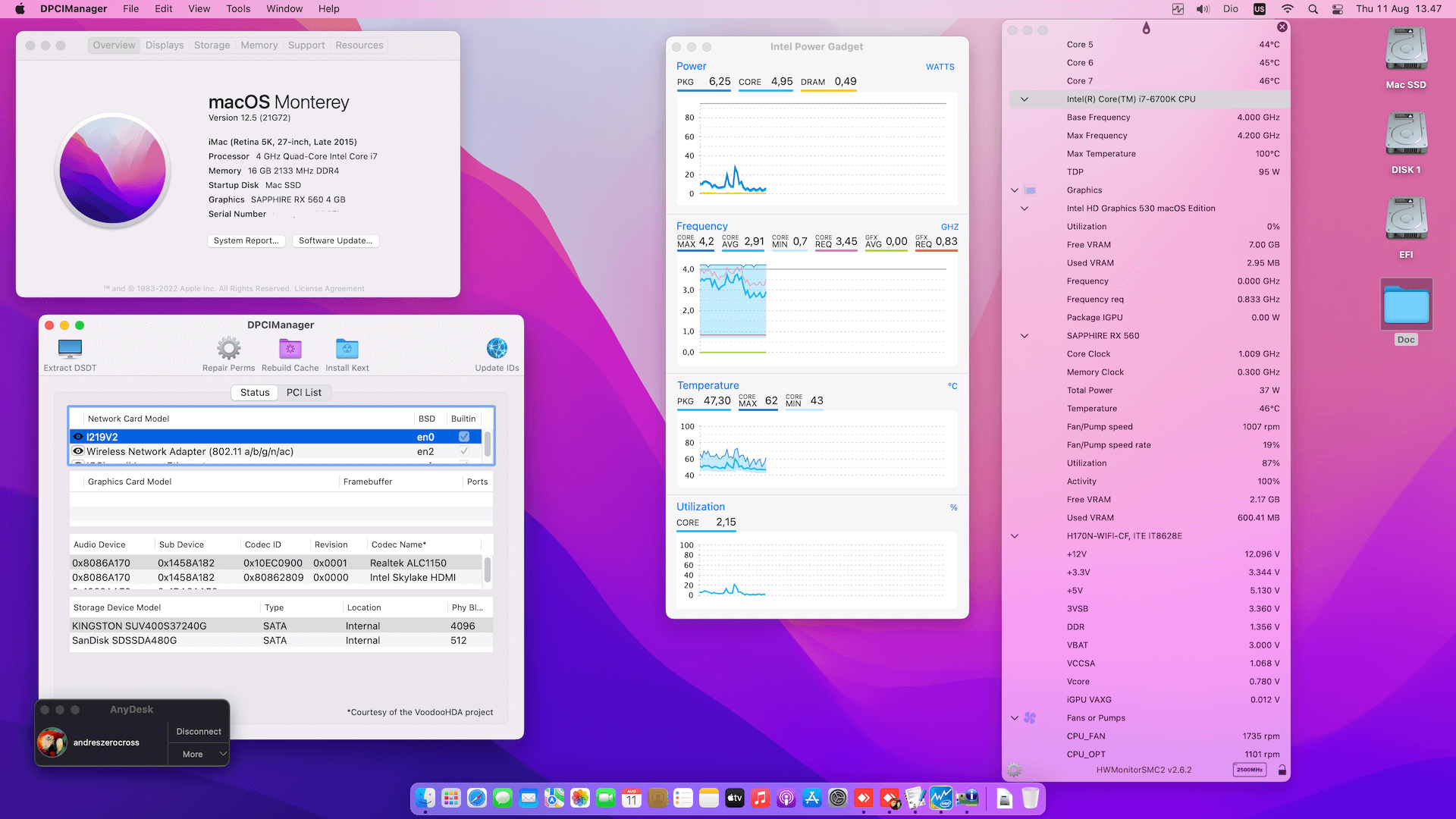Click Disconnect in AnyDesk panel
This screenshot has width=1456, height=819.
click(x=199, y=732)
